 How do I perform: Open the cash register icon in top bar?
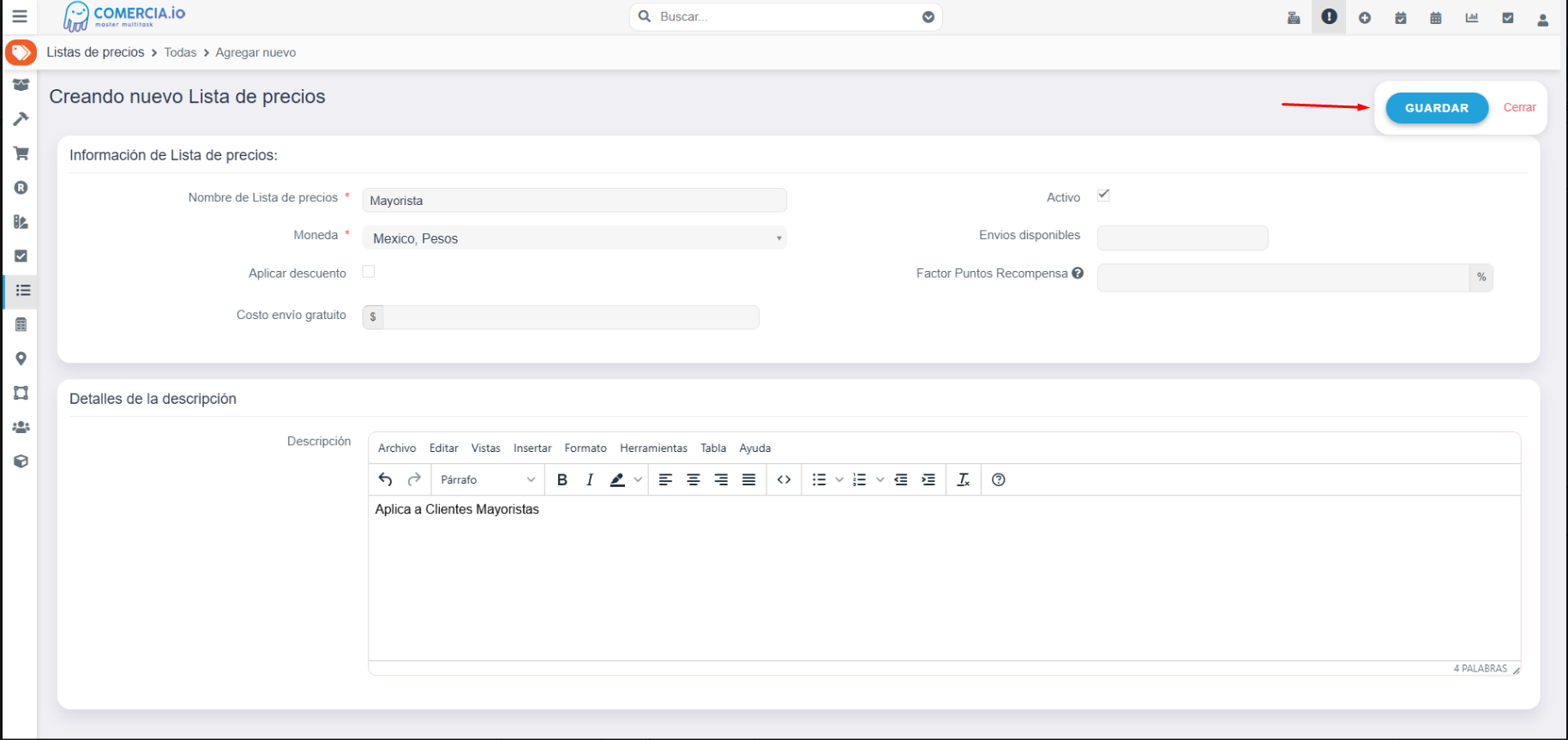tap(1294, 18)
